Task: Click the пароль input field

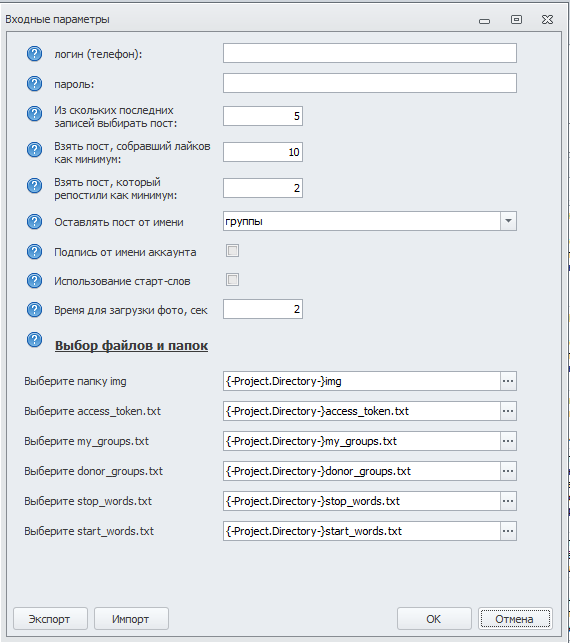Action: pyautogui.click(x=369, y=83)
